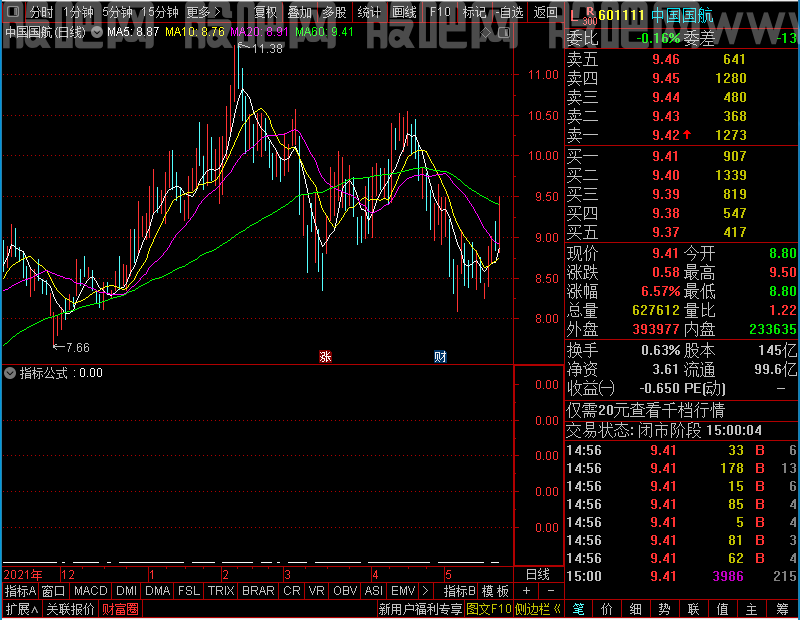Select the DMA indicator tab
Image resolution: width=800 pixels, height=620 pixels.
pos(158,591)
